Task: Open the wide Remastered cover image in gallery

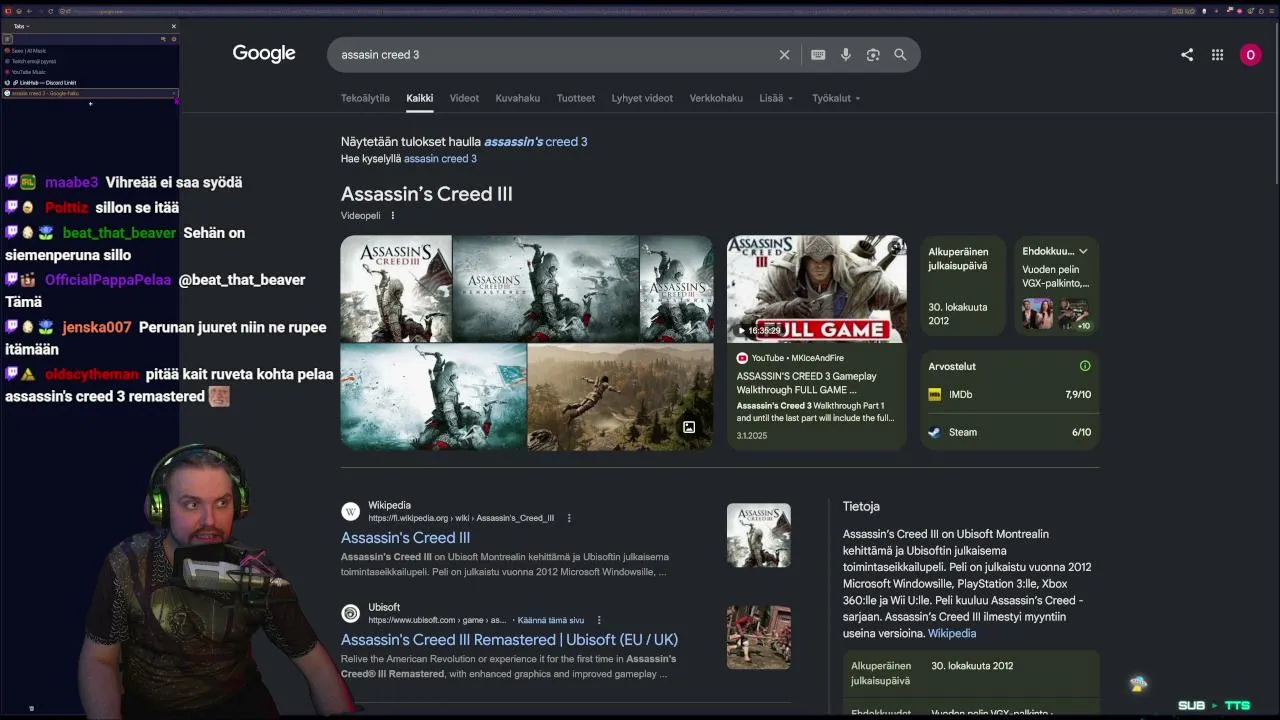Action: [x=546, y=288]
